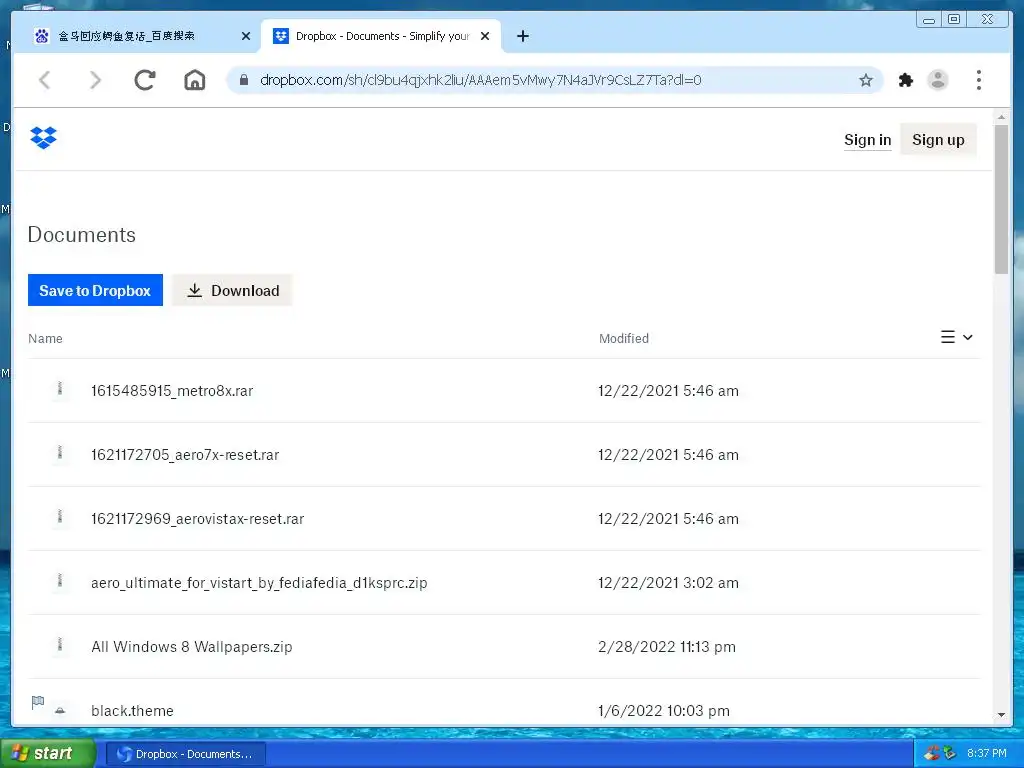Close the Dropbox Documents tab
This screenshot has width=1024, height=768.
pos(485,36)
